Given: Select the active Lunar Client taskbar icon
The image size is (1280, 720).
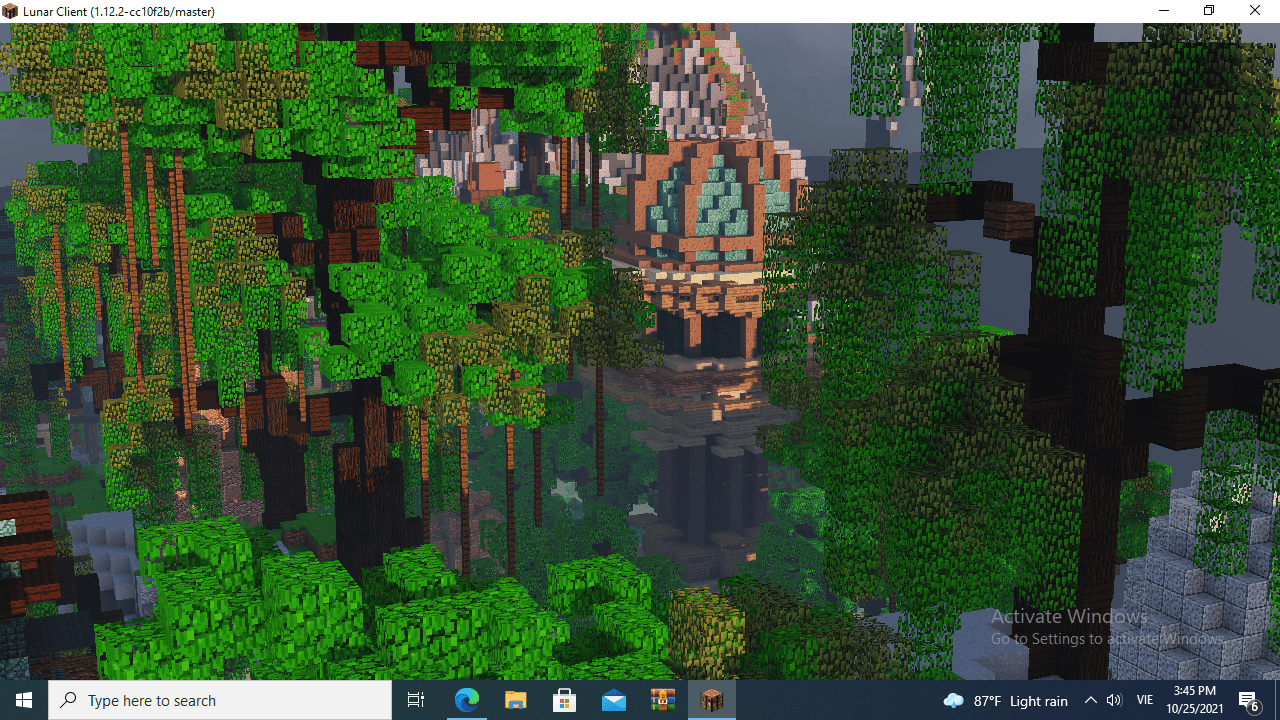Looking at the screenshot, I should 712,700.
